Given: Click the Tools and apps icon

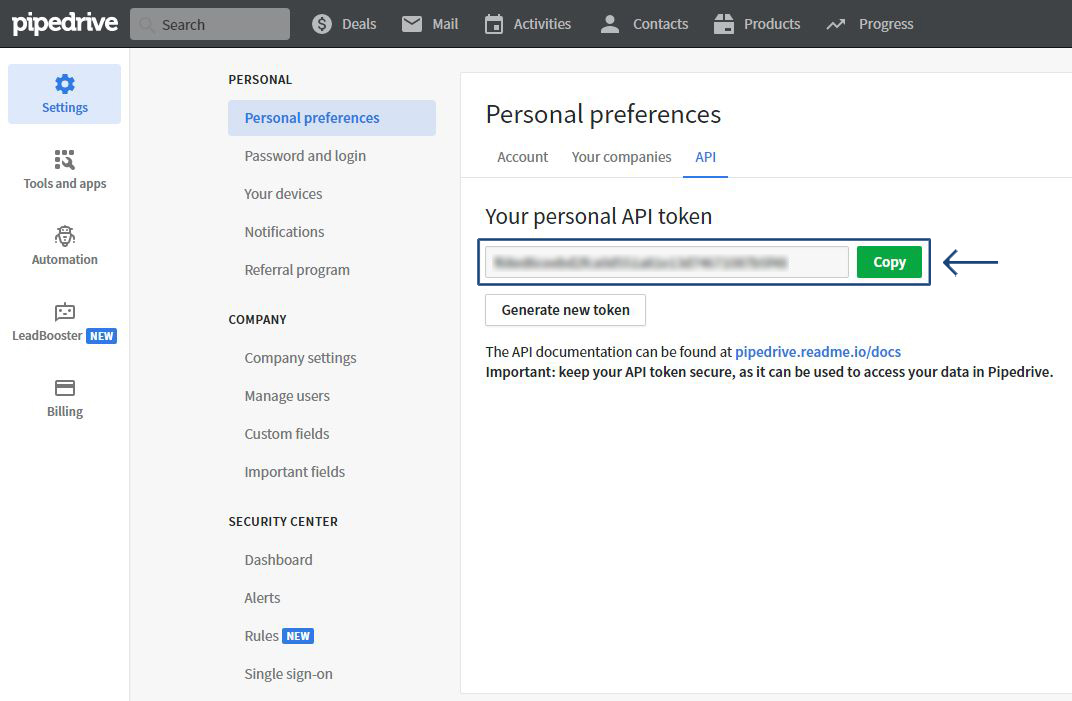Looking at the screenshot, I should 65,160.
